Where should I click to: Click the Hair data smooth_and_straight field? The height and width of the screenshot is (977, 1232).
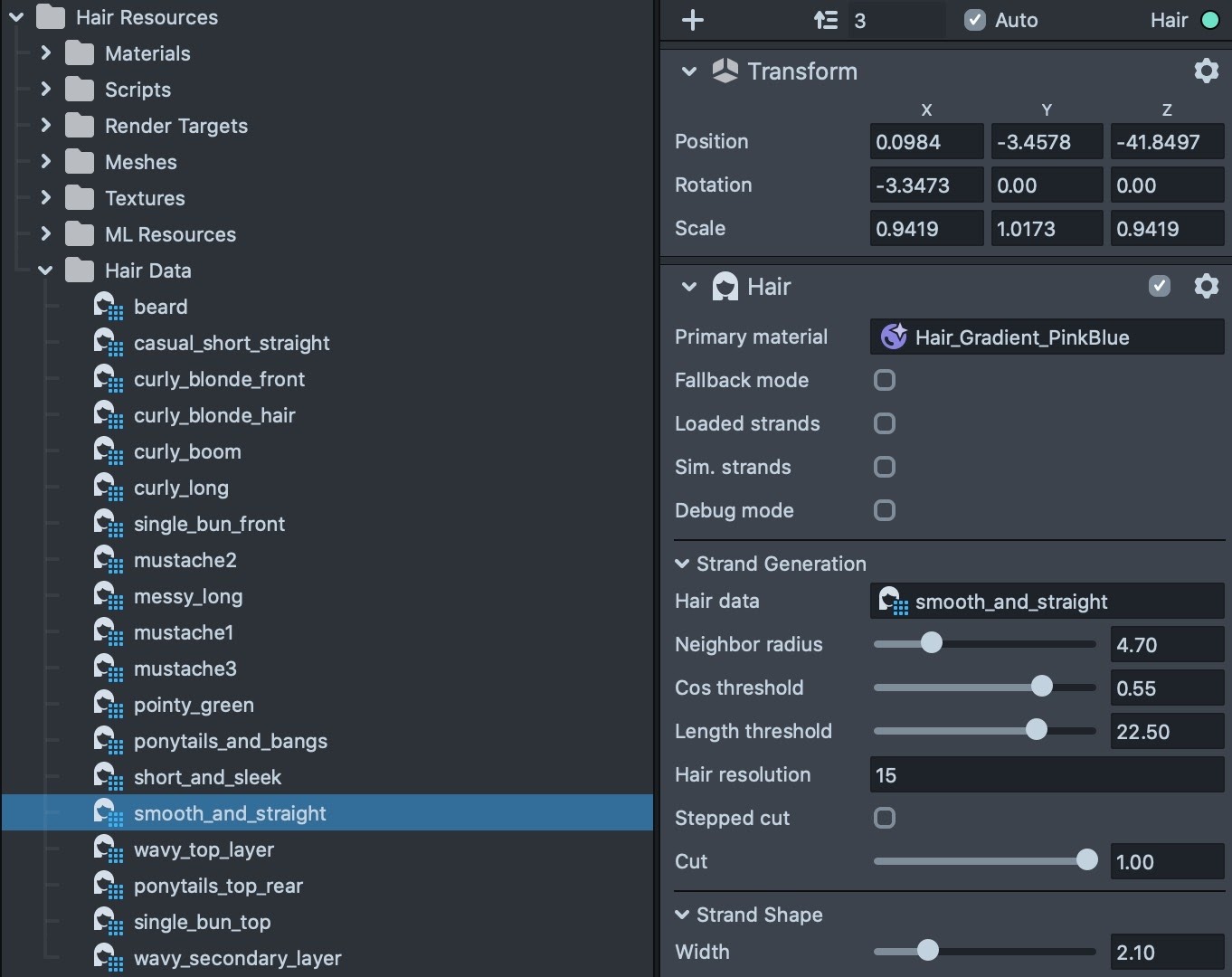(x=1047, y=602)
